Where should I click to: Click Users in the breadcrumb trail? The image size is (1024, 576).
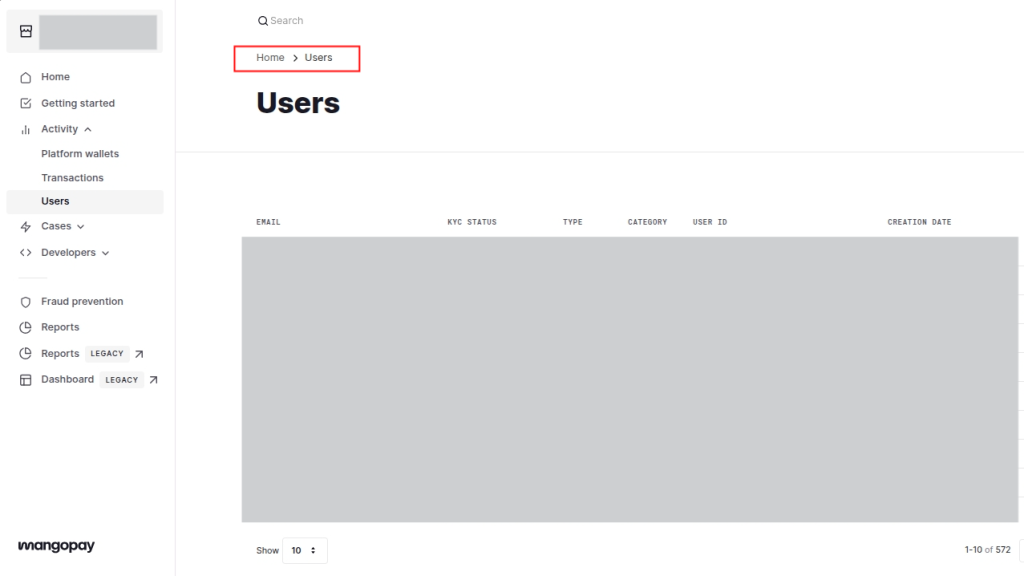tap(318, 57)
